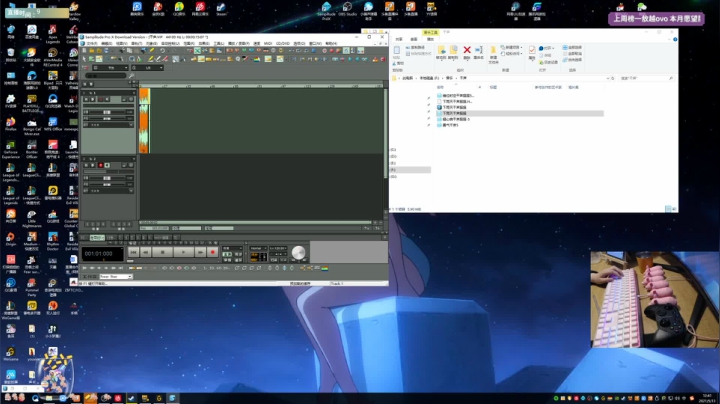
Task: Expand track 2 plugin slot dropdown arrow
Action: pos(131,191)
